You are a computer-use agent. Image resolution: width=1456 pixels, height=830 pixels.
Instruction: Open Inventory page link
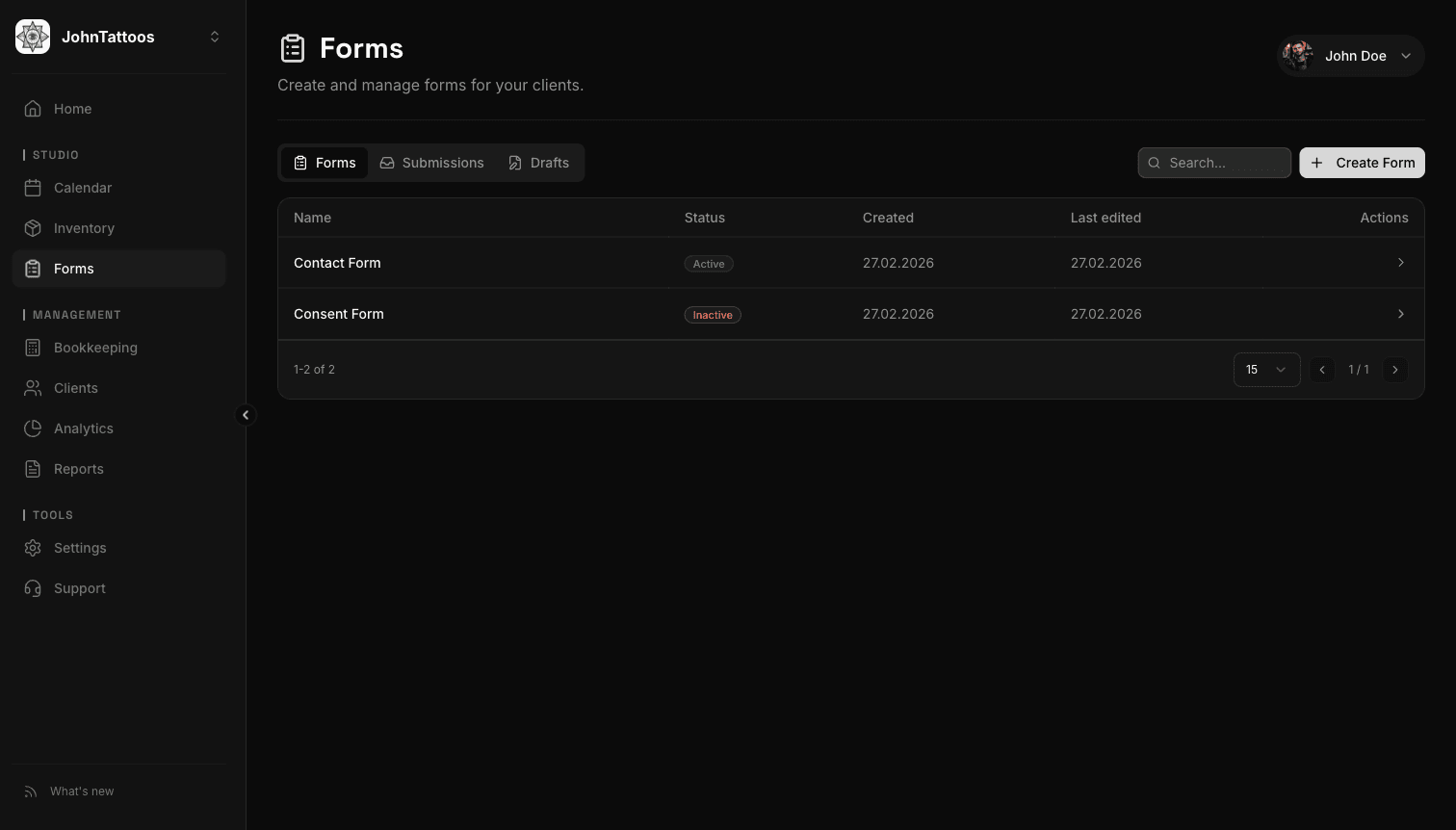pos(118,228)
